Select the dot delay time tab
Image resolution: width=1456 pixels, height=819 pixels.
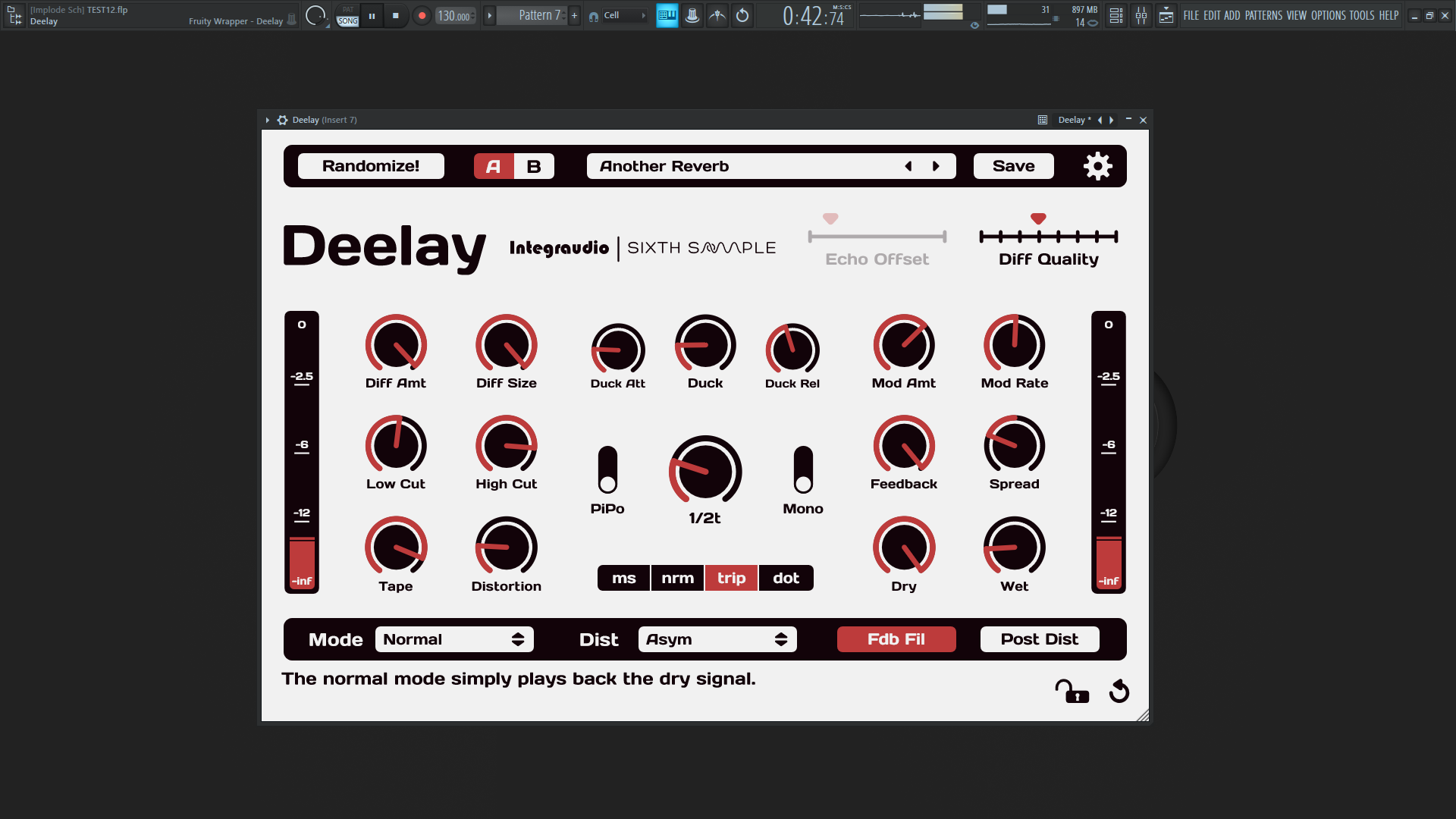tap(786, 578)
